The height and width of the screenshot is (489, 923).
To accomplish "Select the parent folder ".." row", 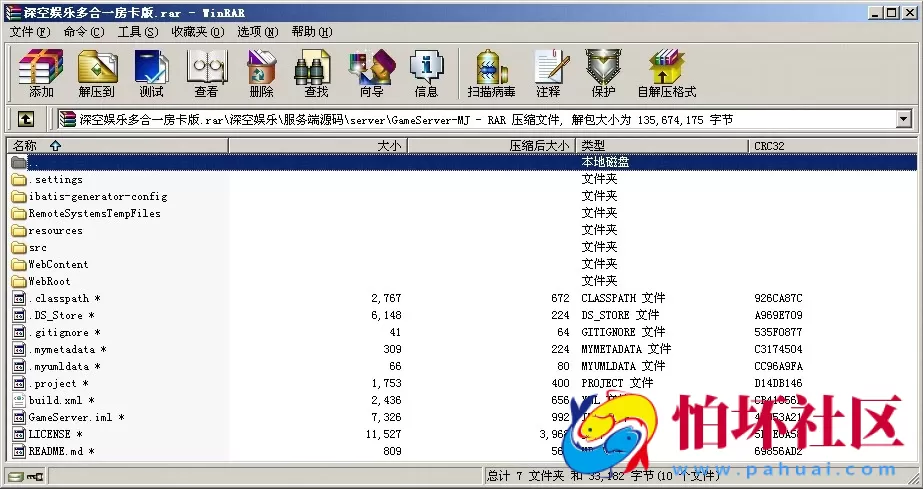I will pyautogui.click(x=463, y=162).
